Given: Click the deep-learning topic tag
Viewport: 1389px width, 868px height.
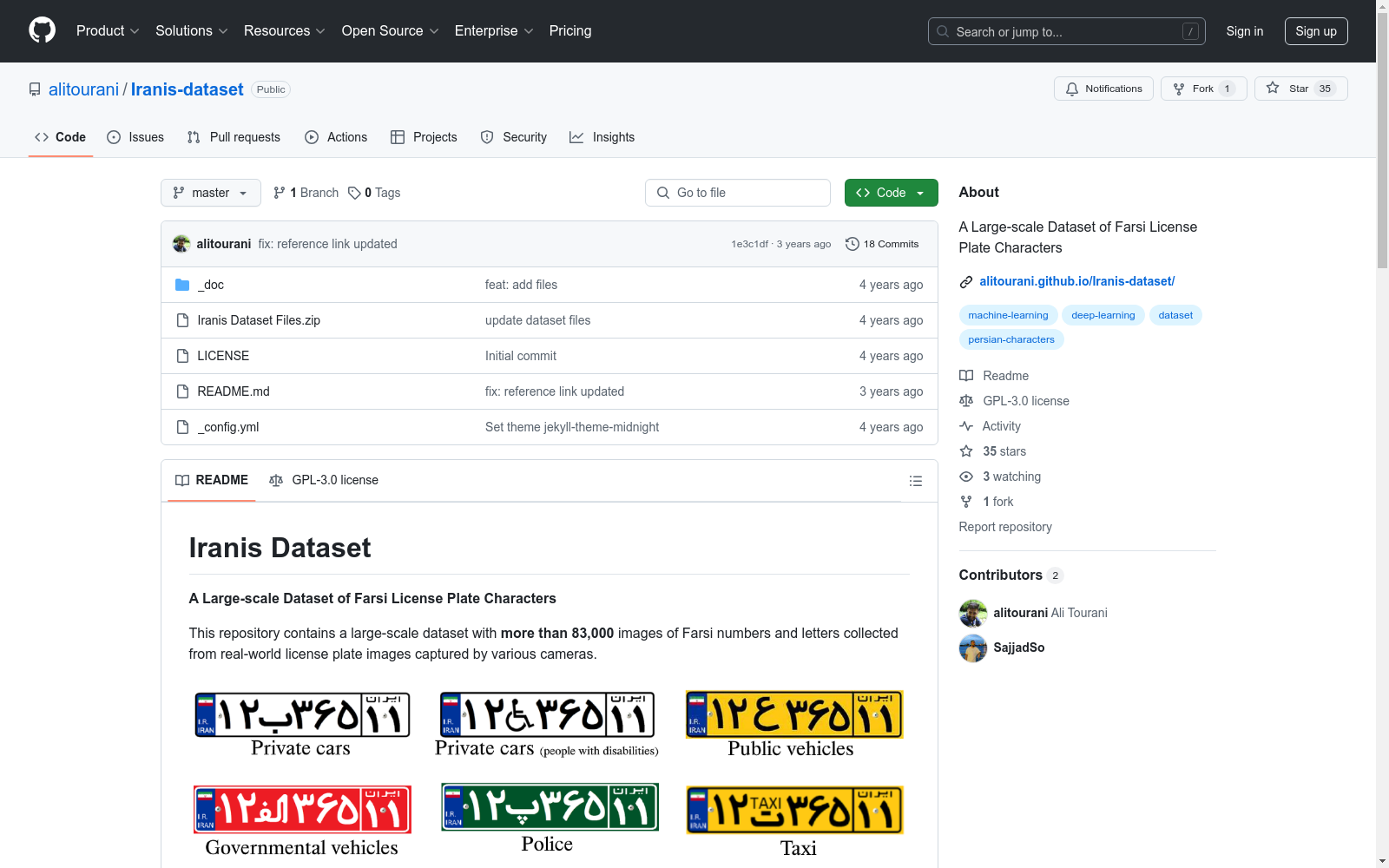Looking at the screenshot, I should pos(1103,315).
